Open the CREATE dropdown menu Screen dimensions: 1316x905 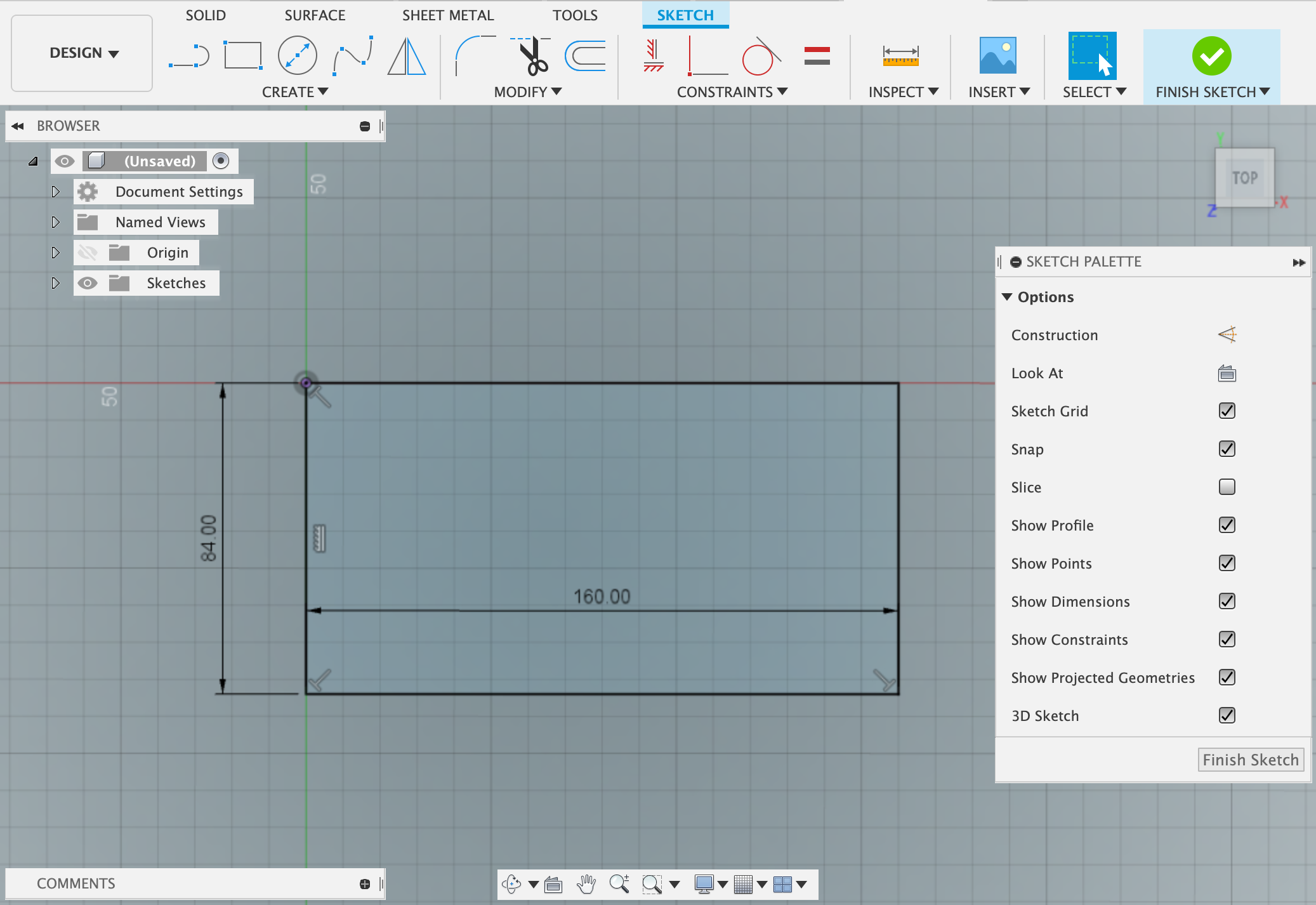[x=296, y=91]
